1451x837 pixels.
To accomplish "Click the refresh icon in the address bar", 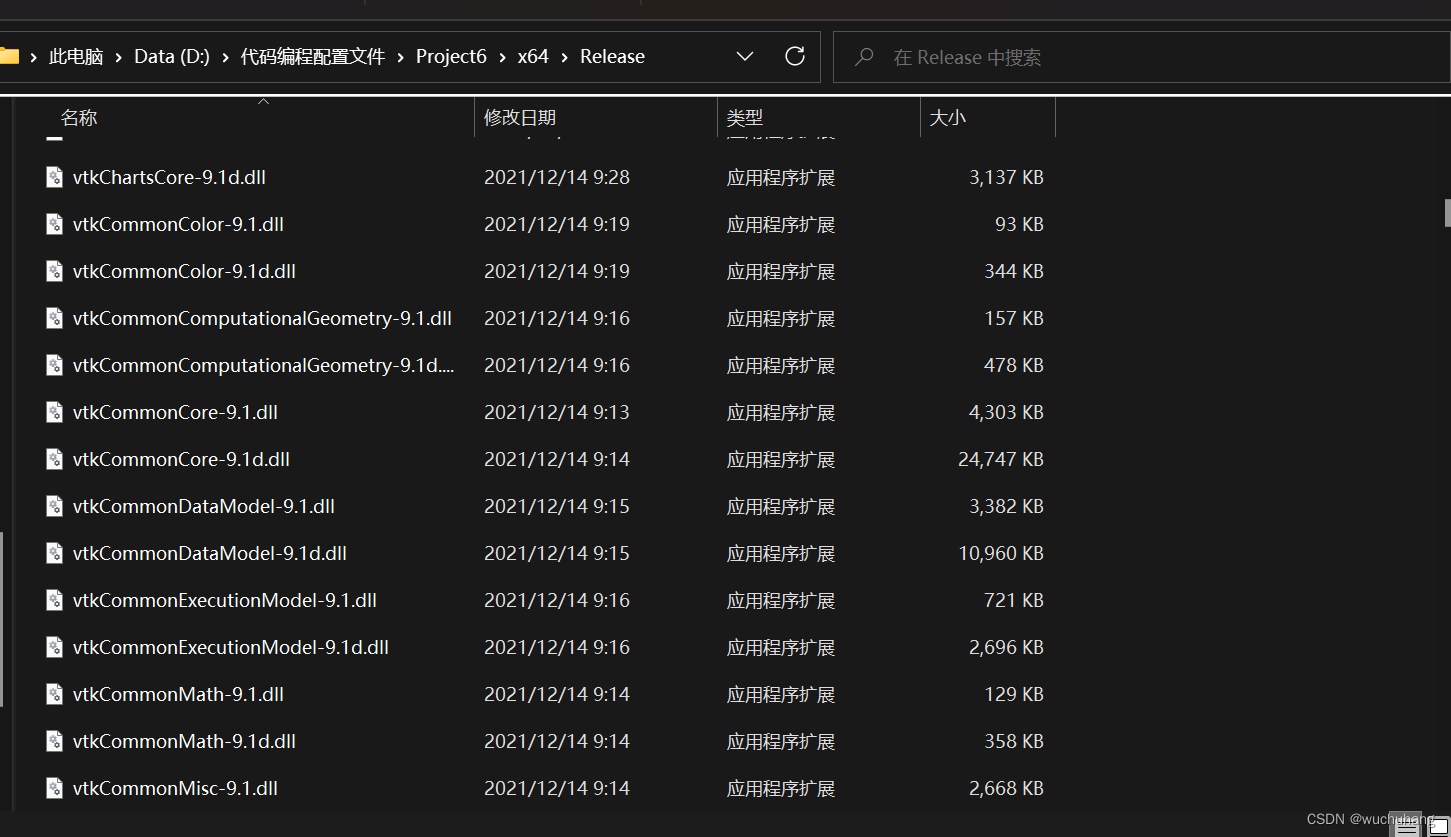I will click(x=795, y=56).
